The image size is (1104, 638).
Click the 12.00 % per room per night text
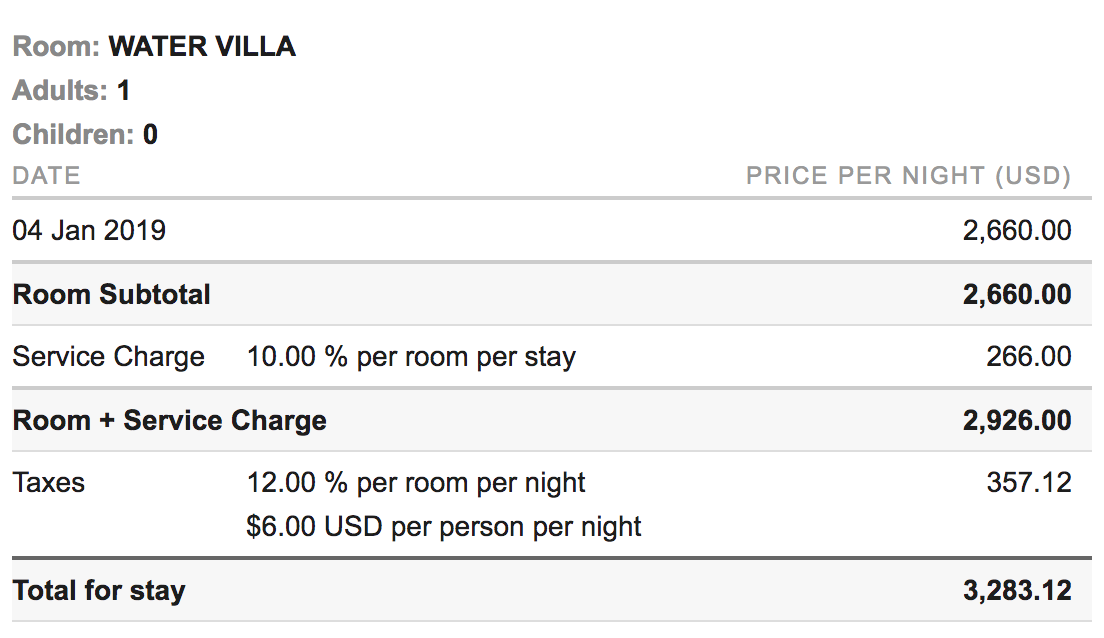[416, 483]
